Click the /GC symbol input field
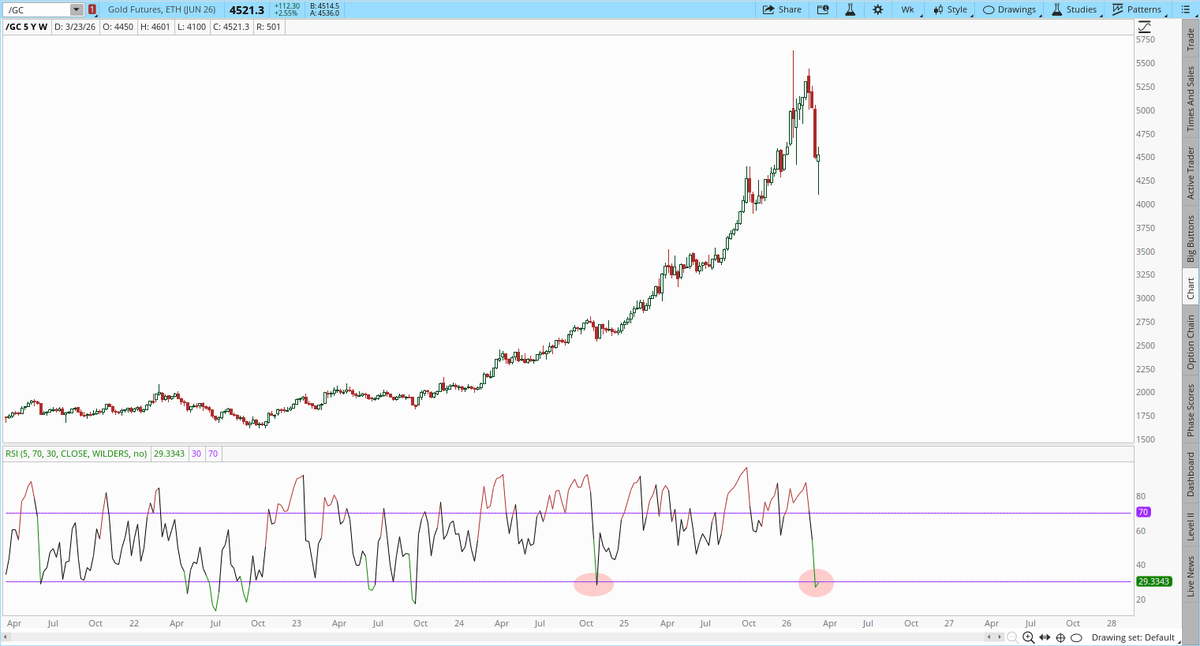The image size is (1200, 646). pos(37,10)
